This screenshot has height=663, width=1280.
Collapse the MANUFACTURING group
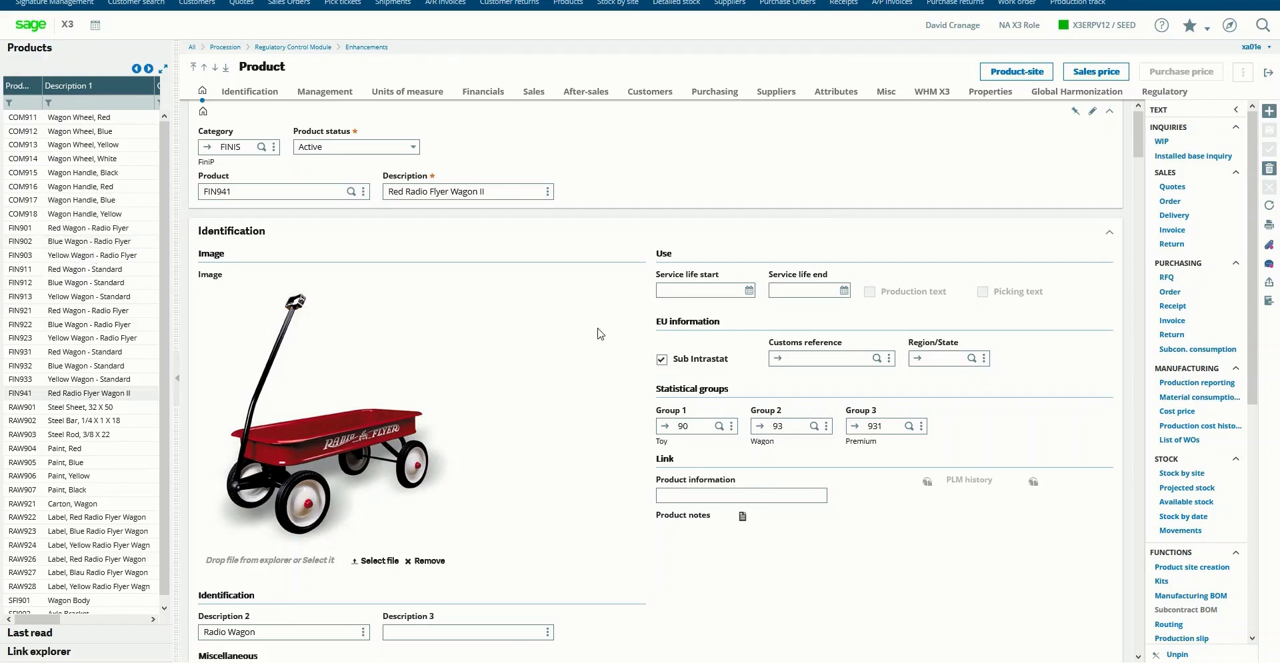pyautogui.click(x=1235, y=368)
